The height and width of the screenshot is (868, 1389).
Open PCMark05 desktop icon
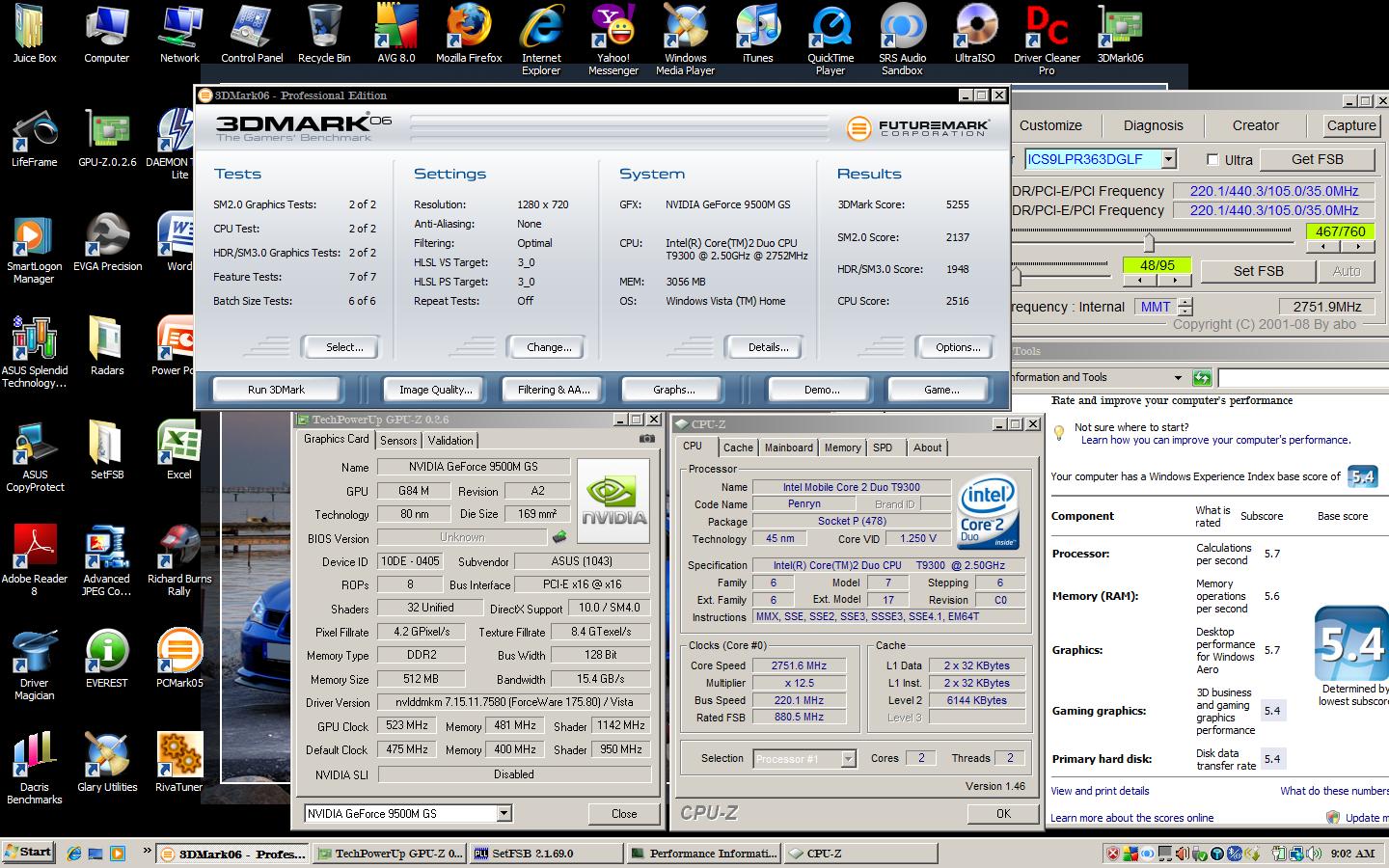pos(179,659)
